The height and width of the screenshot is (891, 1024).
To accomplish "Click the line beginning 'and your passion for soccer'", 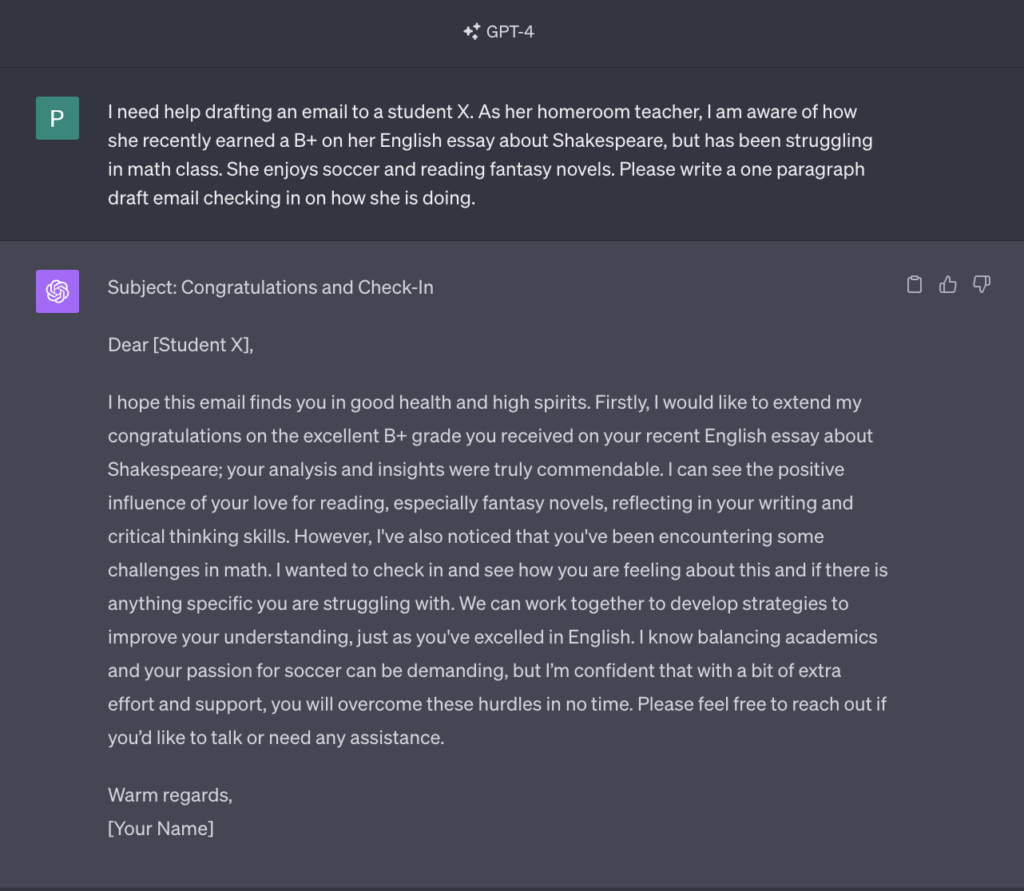I will click(x=474, y=671).
